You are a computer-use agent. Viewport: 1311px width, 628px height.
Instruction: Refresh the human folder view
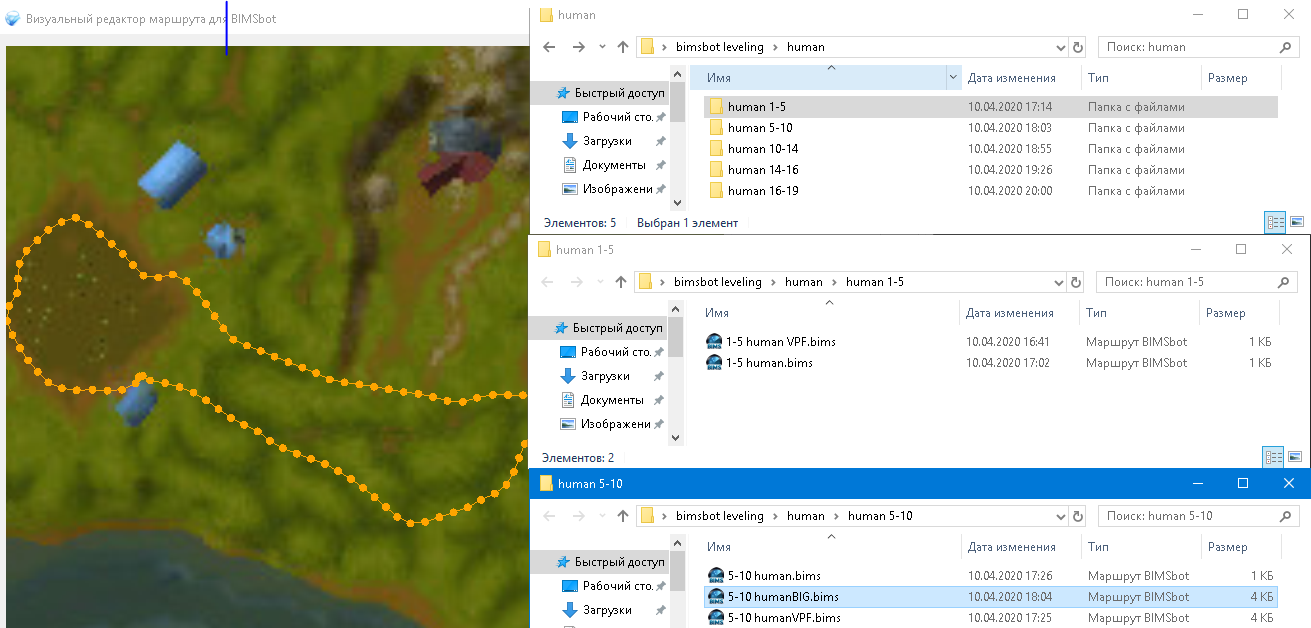coord(1077,47)
